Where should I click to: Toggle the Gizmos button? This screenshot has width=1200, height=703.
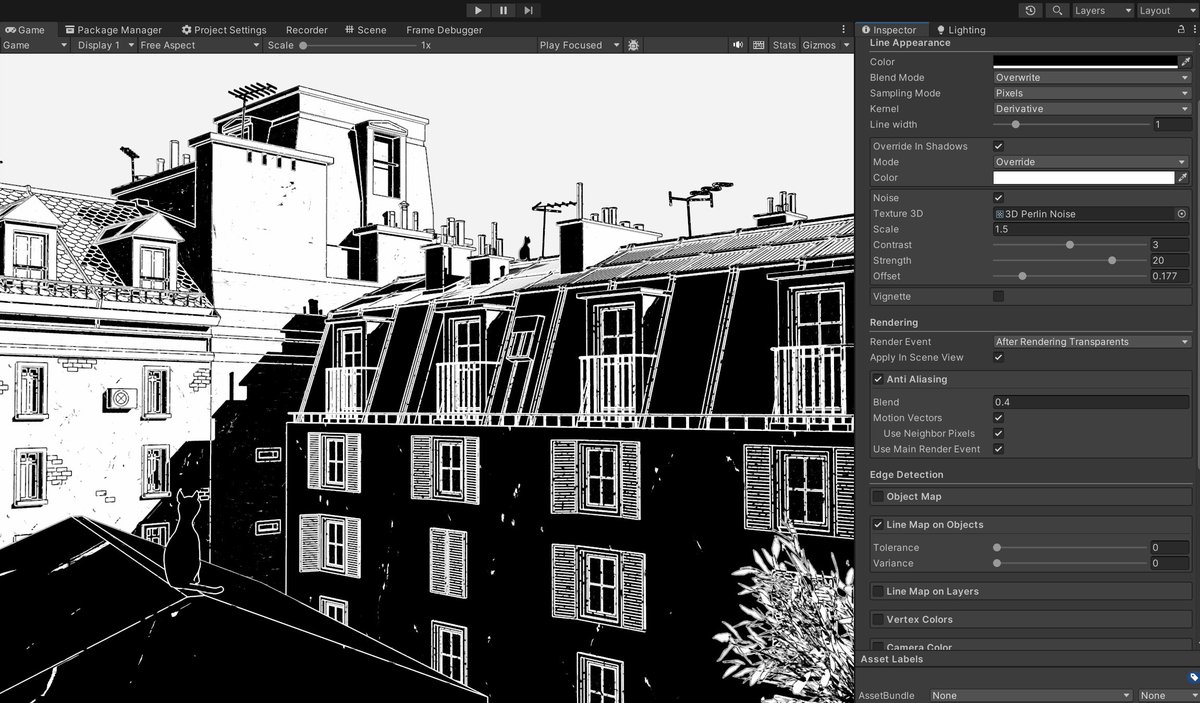click(819, 45)
